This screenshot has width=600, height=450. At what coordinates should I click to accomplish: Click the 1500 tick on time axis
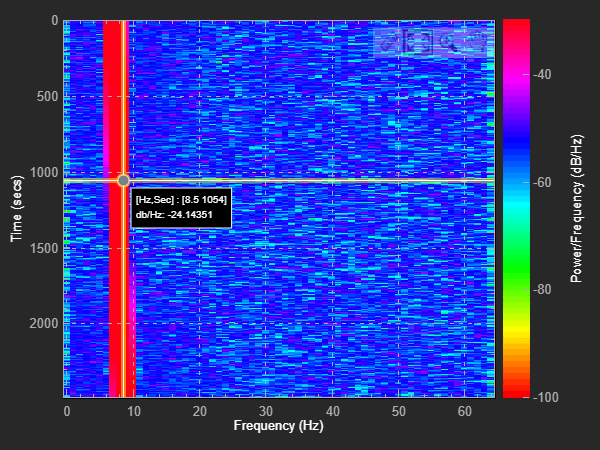tap(43, 248)
